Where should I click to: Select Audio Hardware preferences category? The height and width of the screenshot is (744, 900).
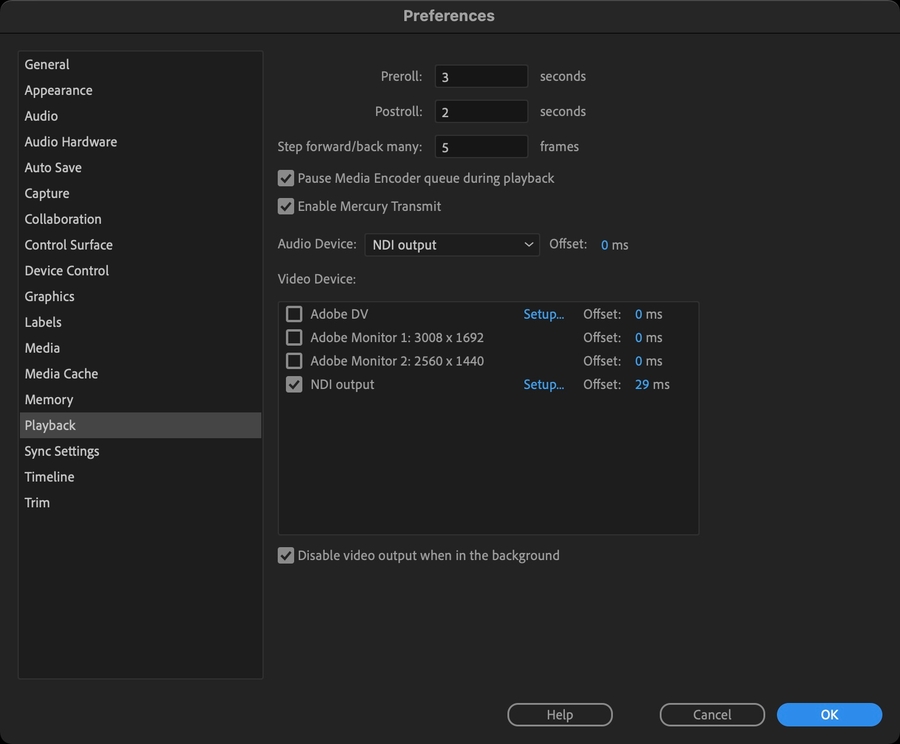(x=71, y=142)
